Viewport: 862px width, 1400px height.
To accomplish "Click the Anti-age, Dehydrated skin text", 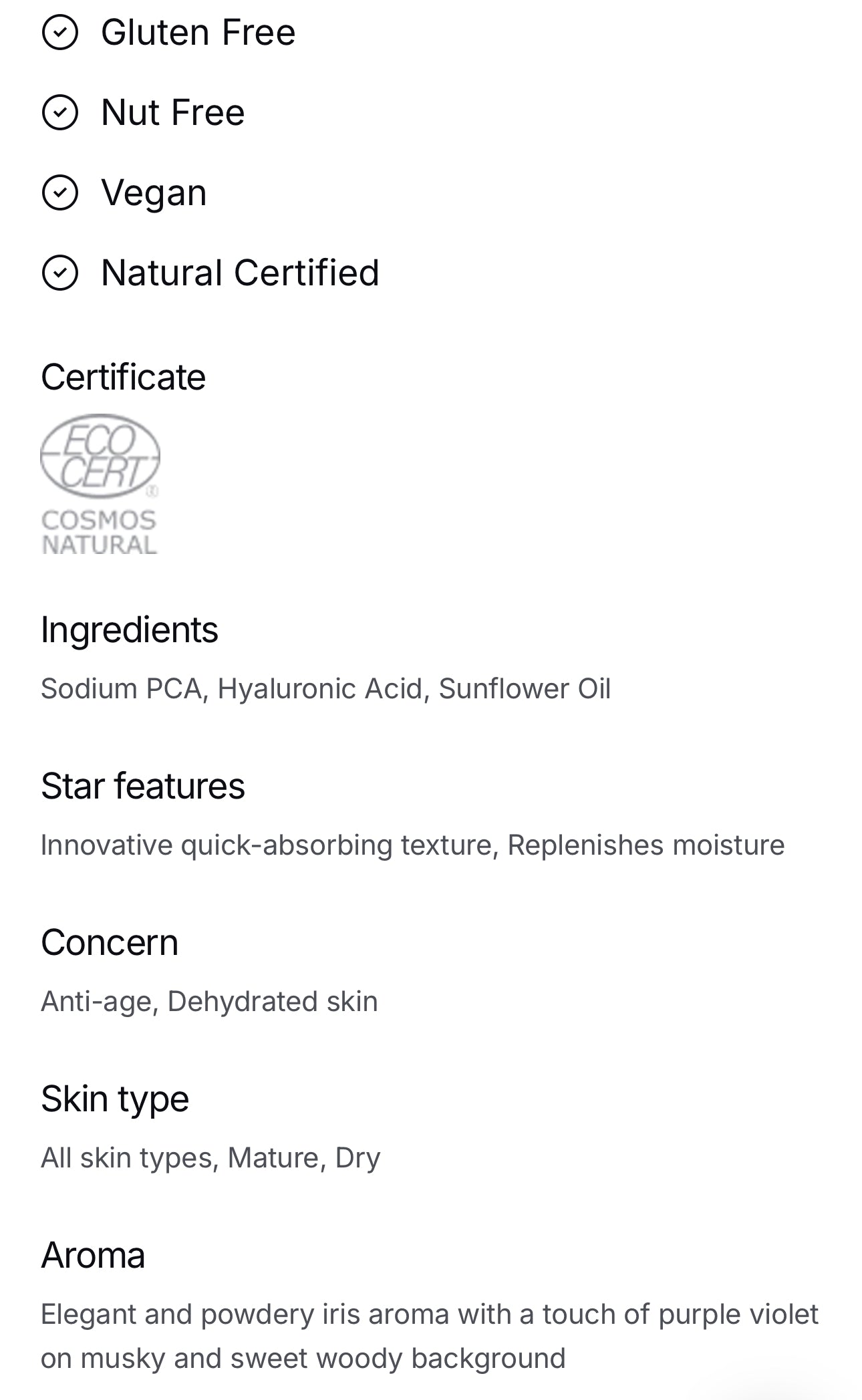I will point(209,1002).
